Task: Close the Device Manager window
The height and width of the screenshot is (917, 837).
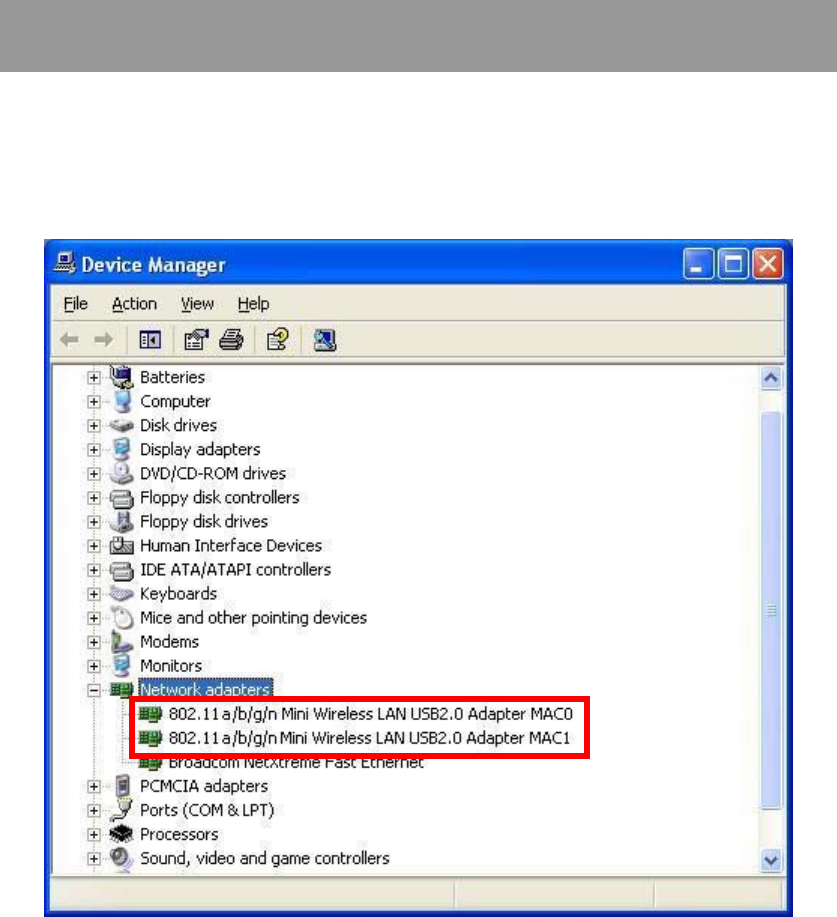Action: coord(768,264)
